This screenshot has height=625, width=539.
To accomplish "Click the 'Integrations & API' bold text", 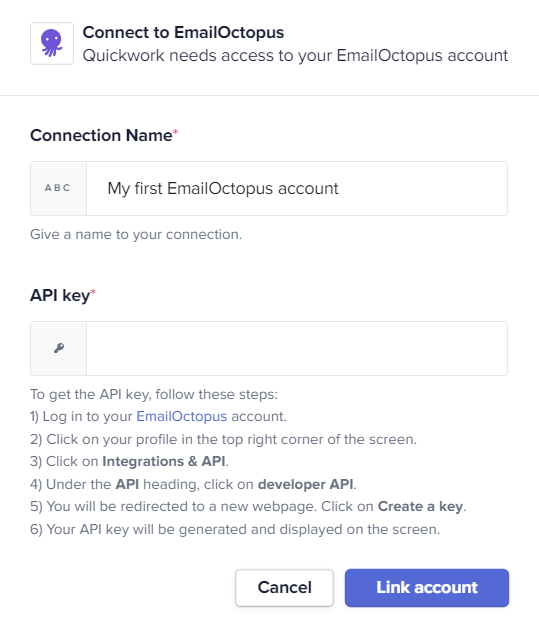I will pyautogui.click(x=164, y=462).
